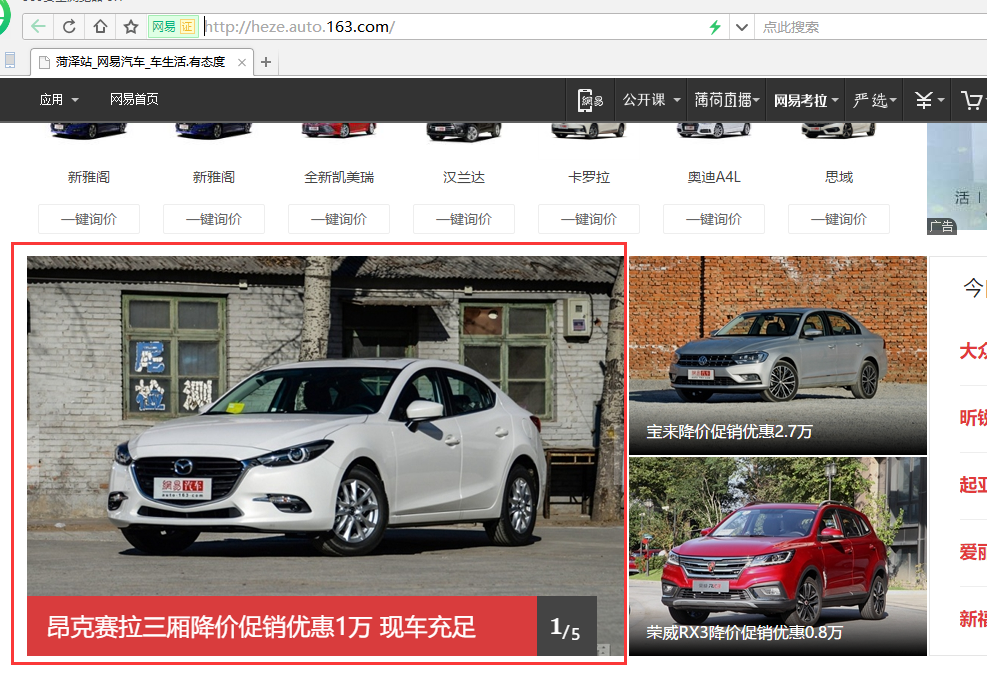Open the 荣威RX3降价促销优惠0.8万 caption
The width and height of the screenshot is (987, 675).
coord(744,632)
